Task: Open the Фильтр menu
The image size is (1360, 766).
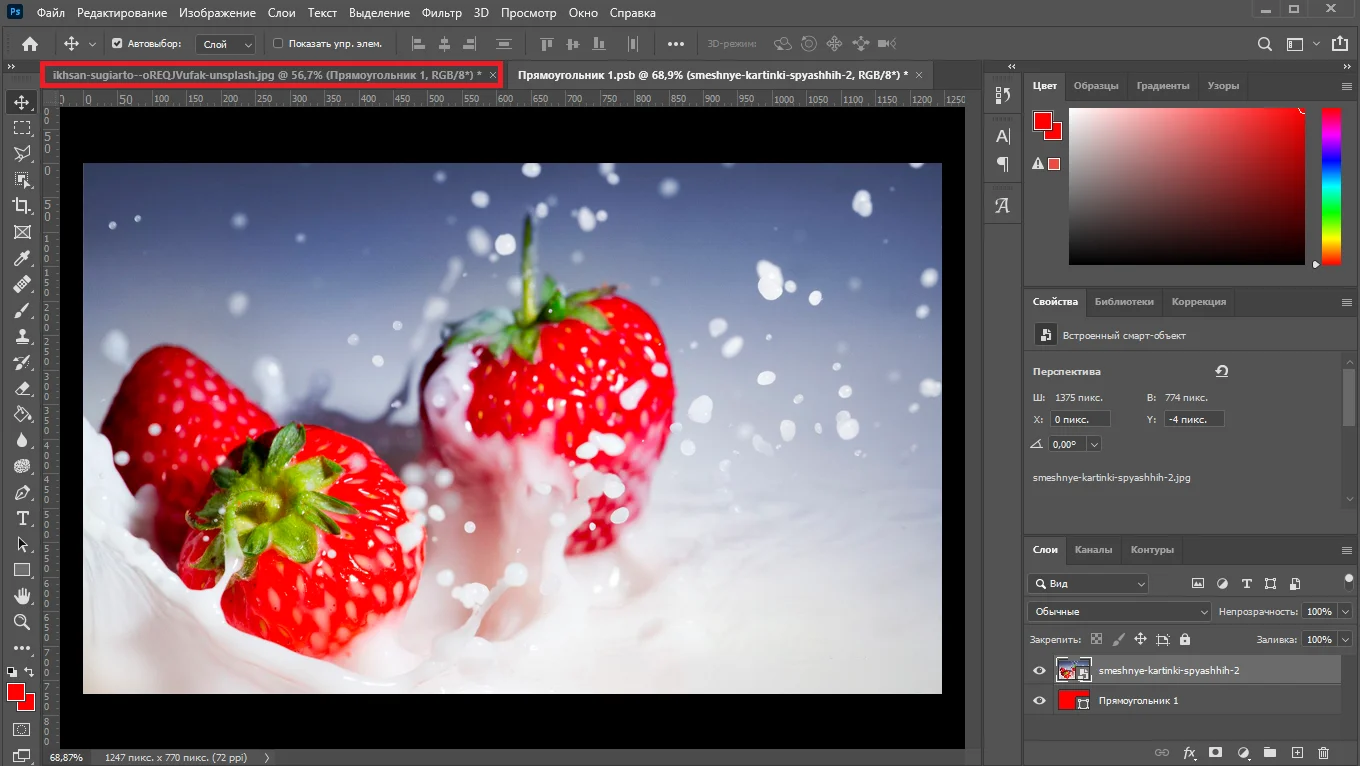Action: [x=441, y=13]
